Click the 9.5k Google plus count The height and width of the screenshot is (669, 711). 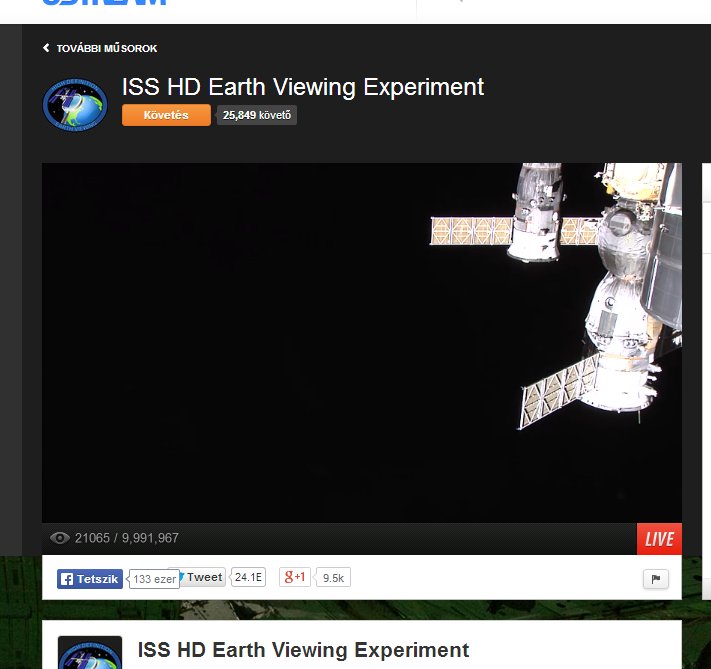[333, 577]
